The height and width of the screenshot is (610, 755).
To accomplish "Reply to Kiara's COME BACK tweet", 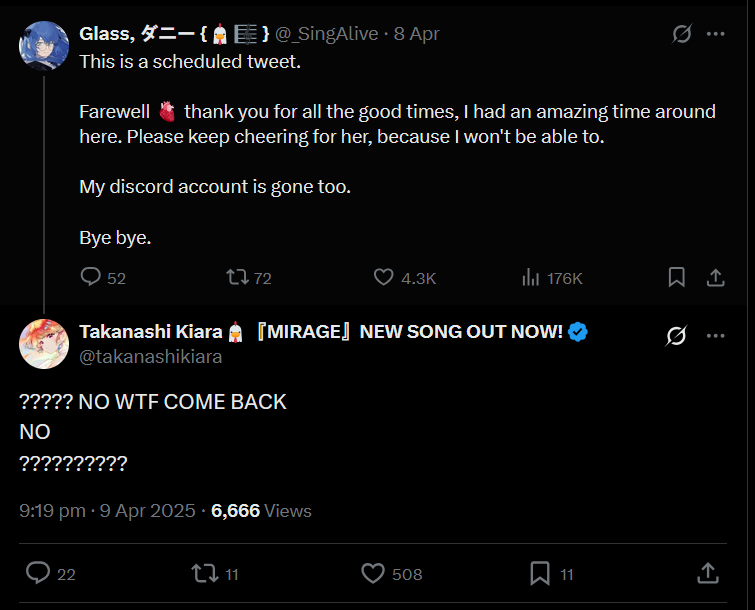I will point(38,573).
